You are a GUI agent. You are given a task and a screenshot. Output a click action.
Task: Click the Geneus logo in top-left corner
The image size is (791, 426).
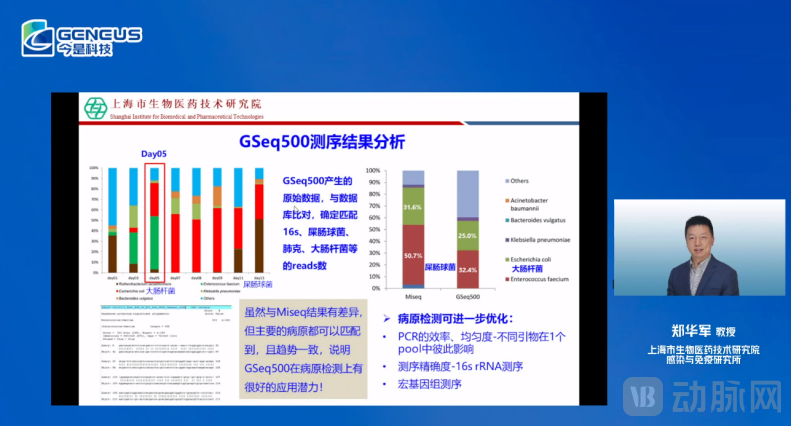coord(82,38)
